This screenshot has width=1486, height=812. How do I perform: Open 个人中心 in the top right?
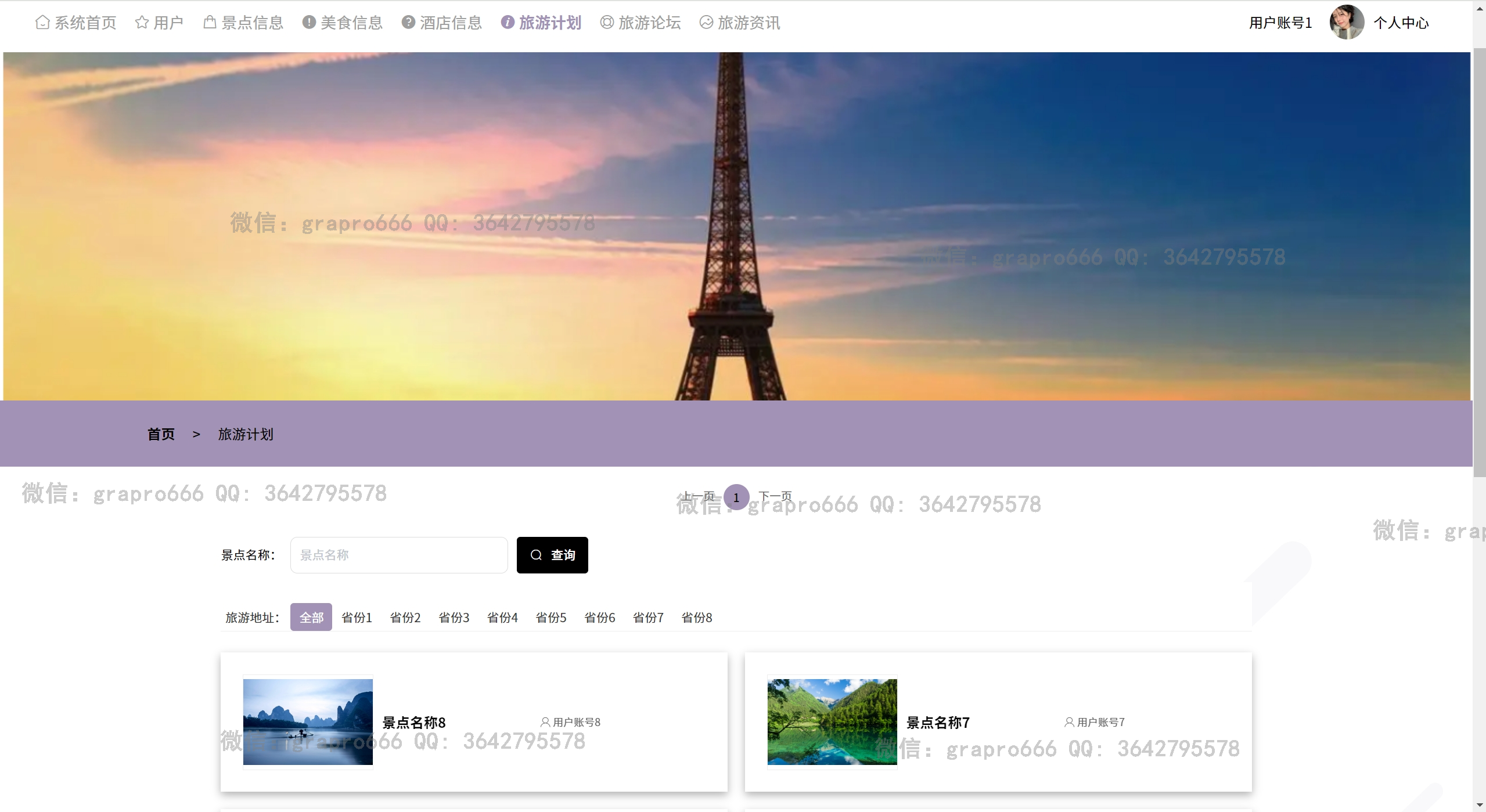pos(1401,23)
